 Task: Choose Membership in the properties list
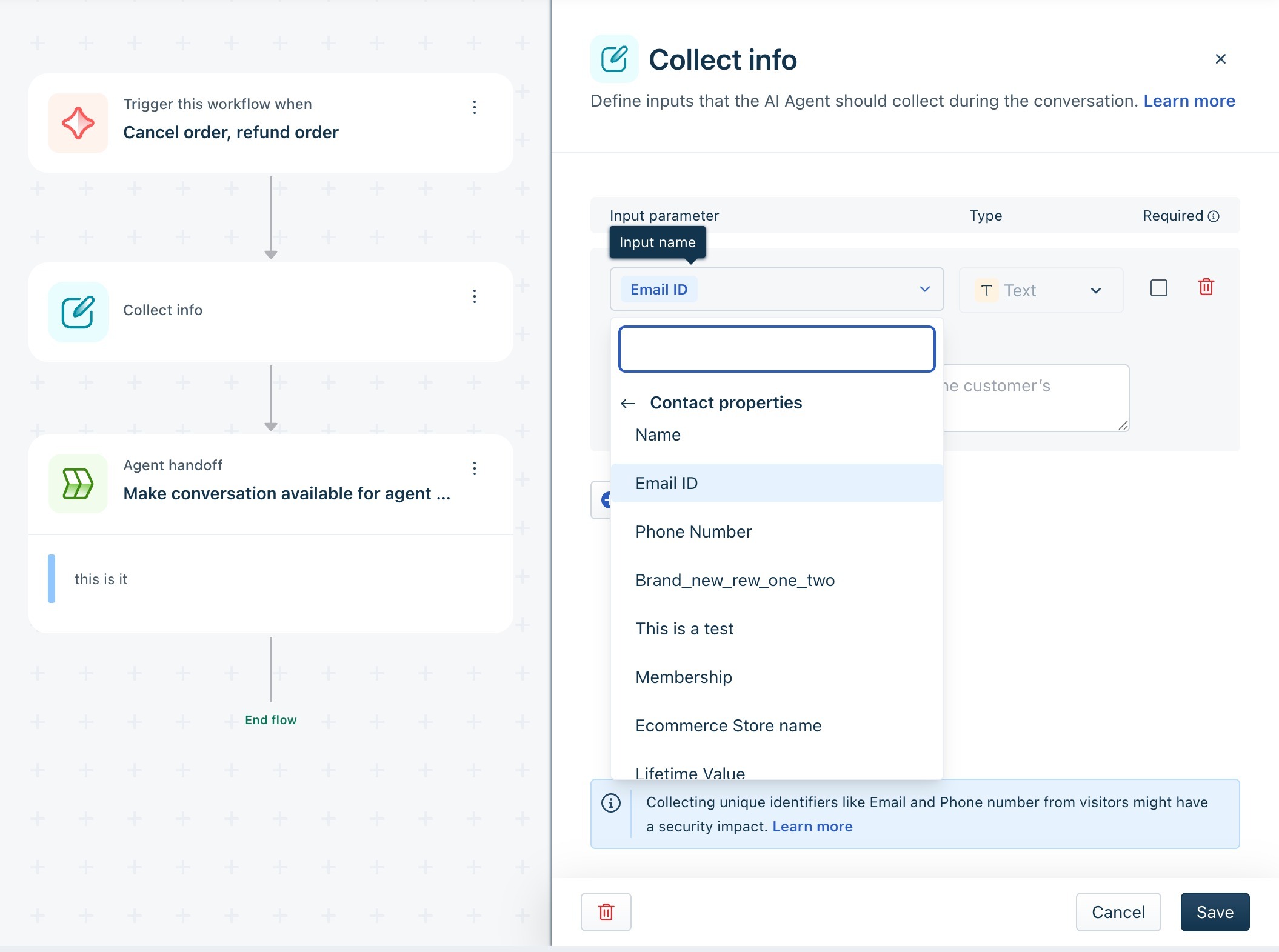pyautogui.click(x=684, y=677)
